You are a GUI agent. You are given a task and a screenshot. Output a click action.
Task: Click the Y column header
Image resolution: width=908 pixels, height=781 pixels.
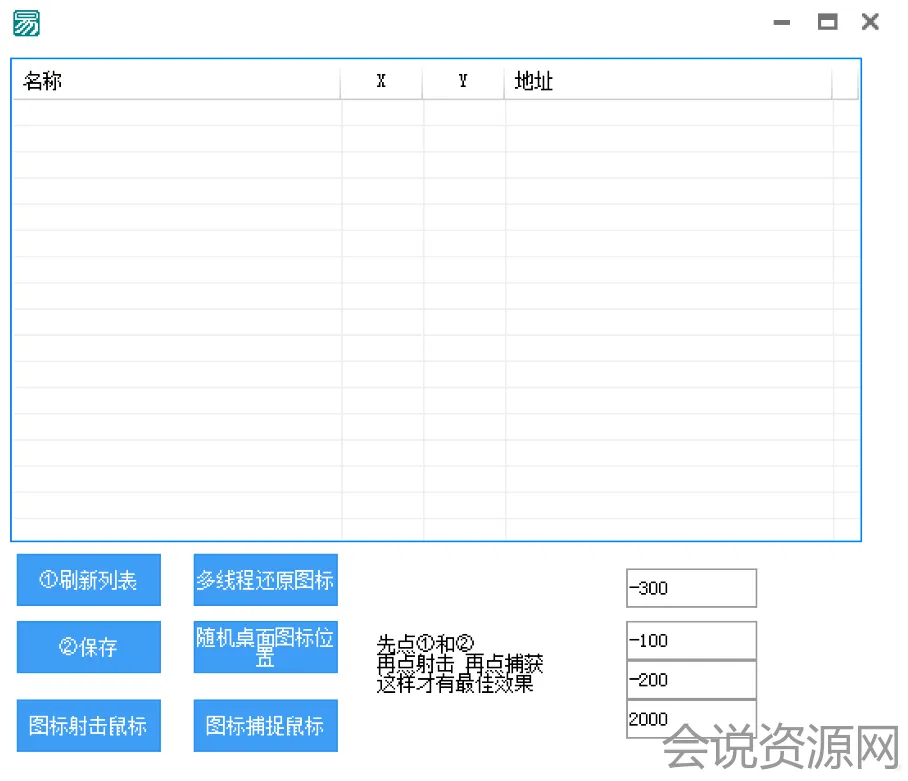463,82
